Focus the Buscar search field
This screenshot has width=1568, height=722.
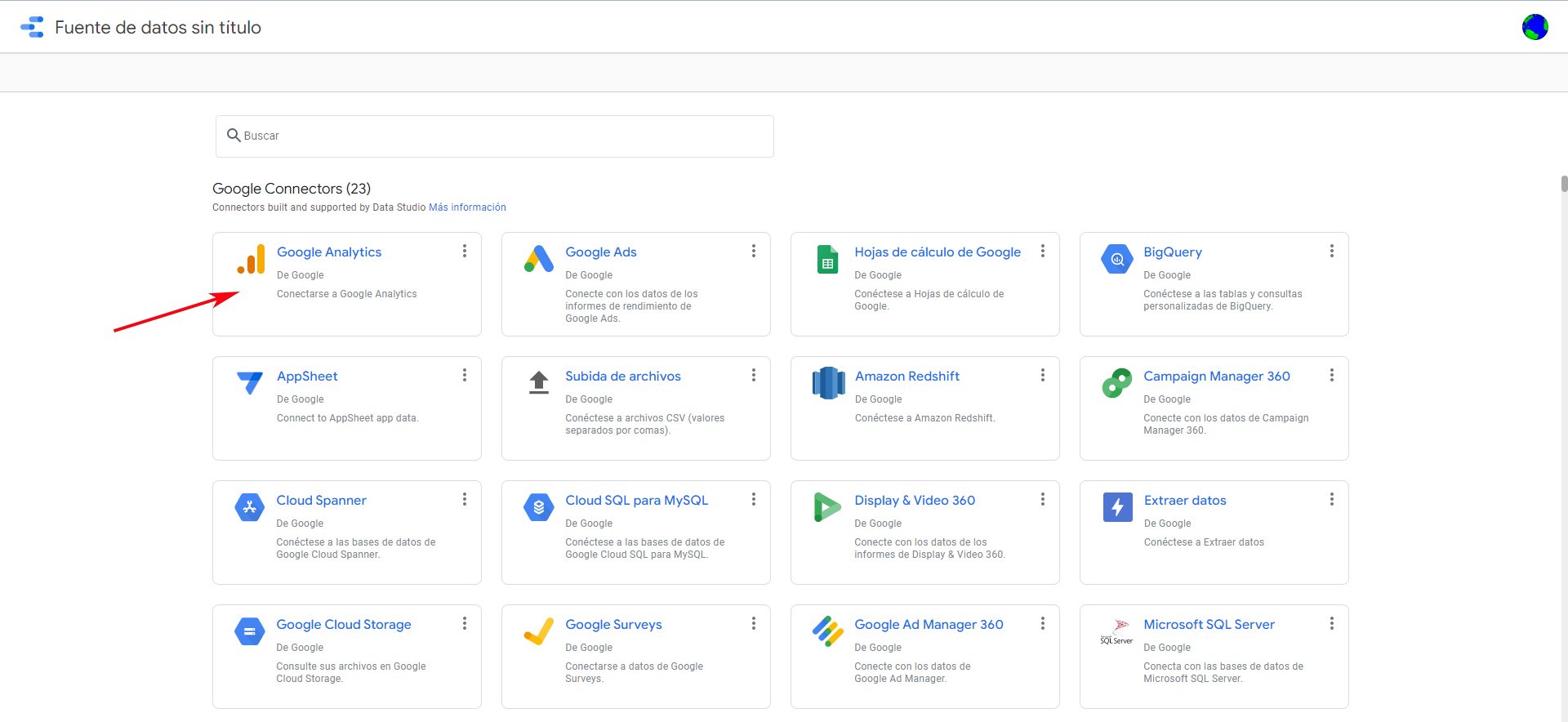[x=494, y=136]
